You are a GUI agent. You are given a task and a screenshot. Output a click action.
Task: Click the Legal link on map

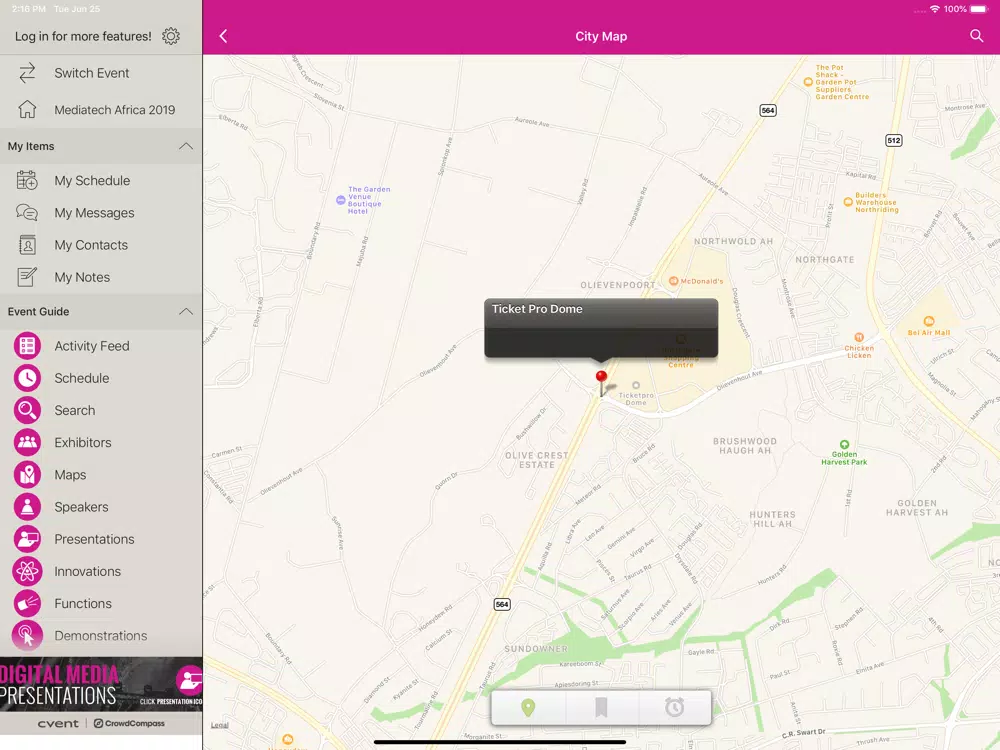click(x=220, y=725)
